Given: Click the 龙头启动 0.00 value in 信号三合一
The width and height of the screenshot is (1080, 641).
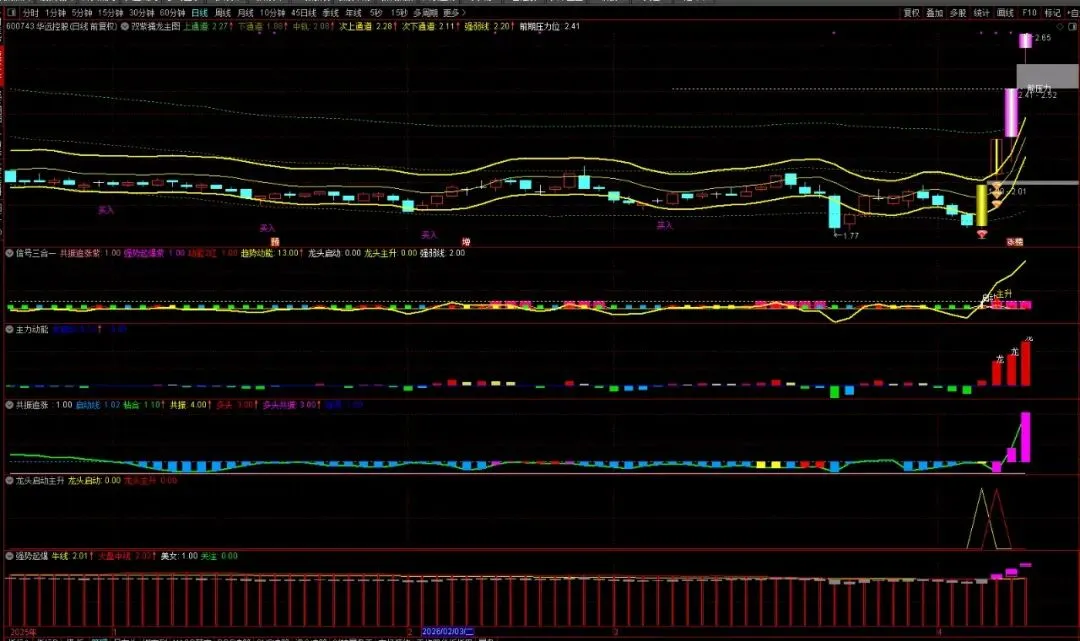Looking at the screenshot, I should coord(334,253).
